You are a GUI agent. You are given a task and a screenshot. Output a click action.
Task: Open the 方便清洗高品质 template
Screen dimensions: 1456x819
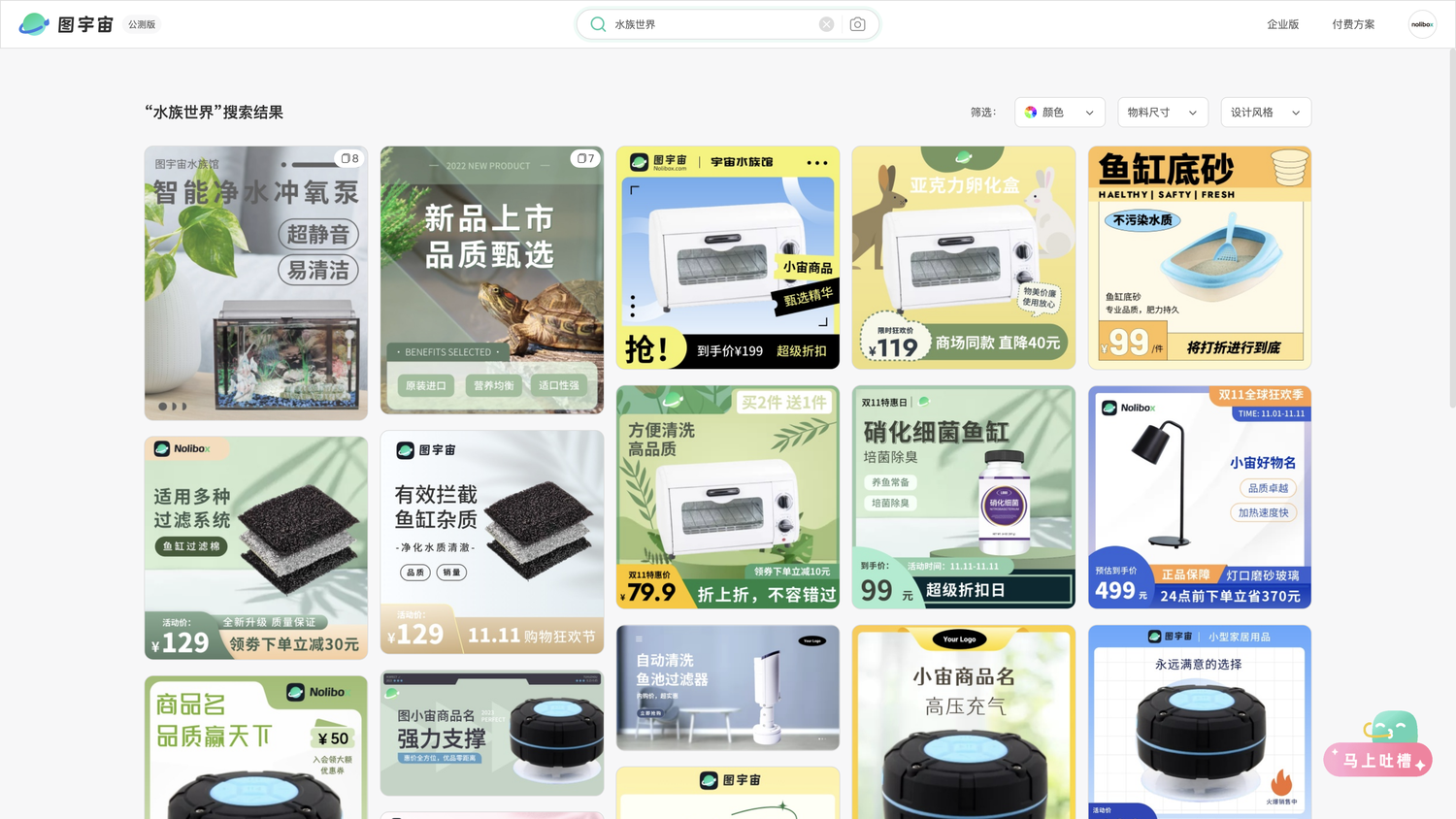coord(728,498)
